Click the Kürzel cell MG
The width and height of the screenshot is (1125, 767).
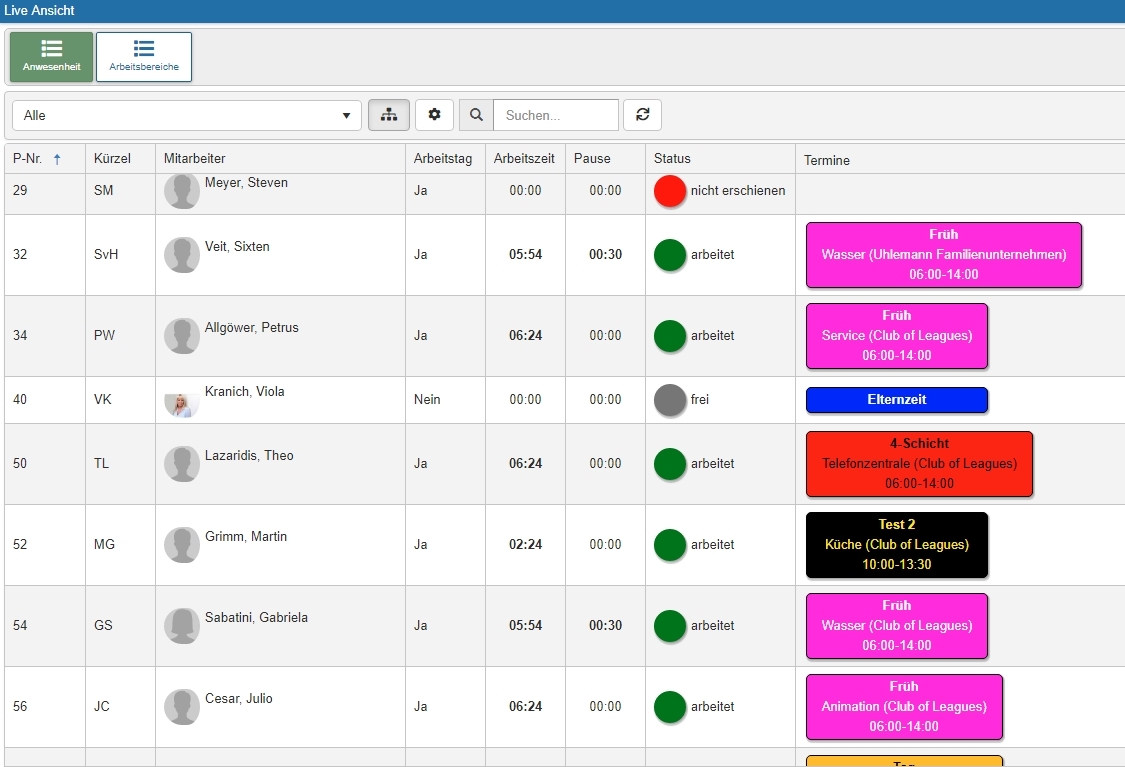tap(104, 545)
